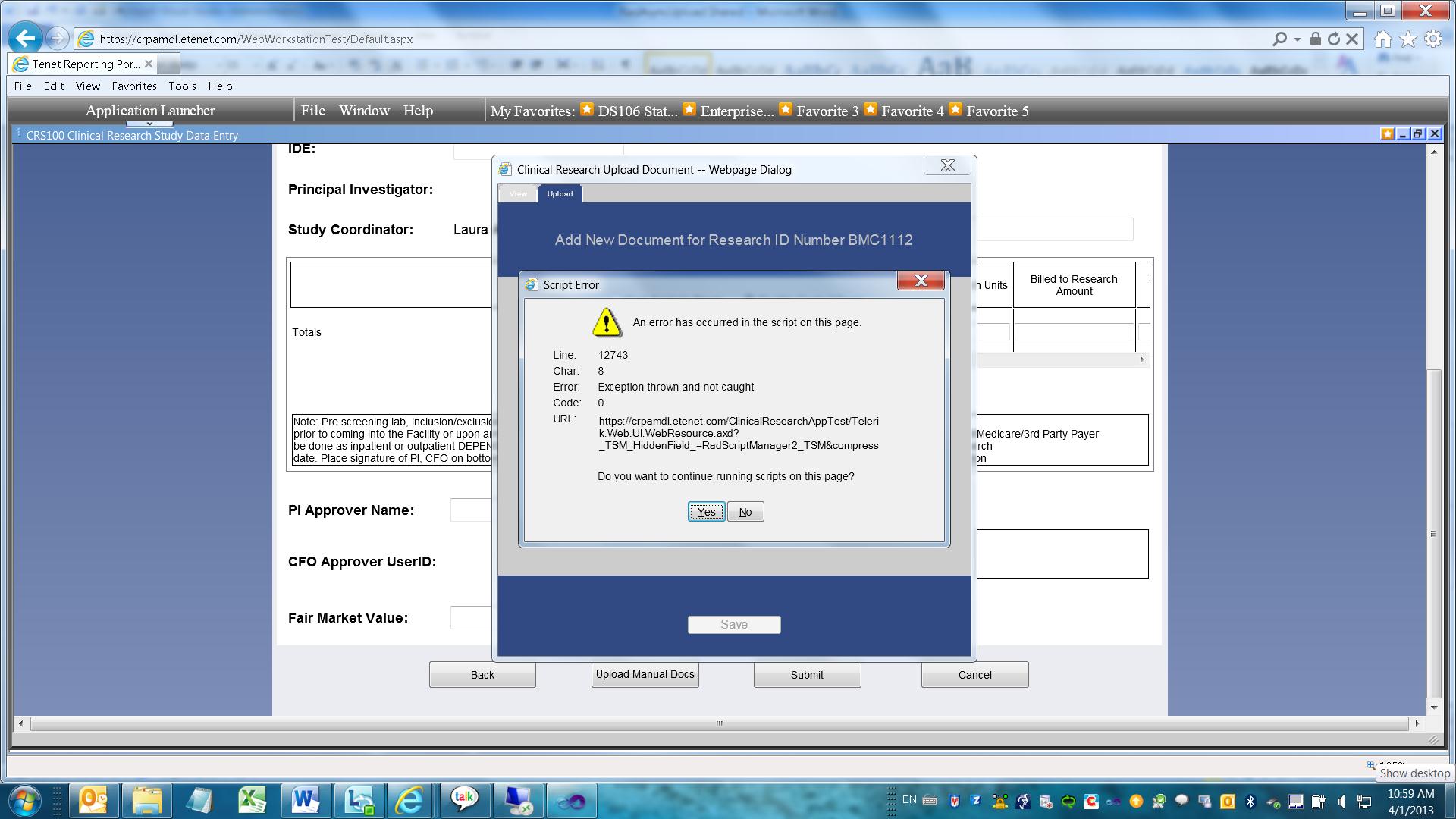This screenshot has width=1456, height=819.
Task: Switch to the Upload tab
Action: point(560,194)
